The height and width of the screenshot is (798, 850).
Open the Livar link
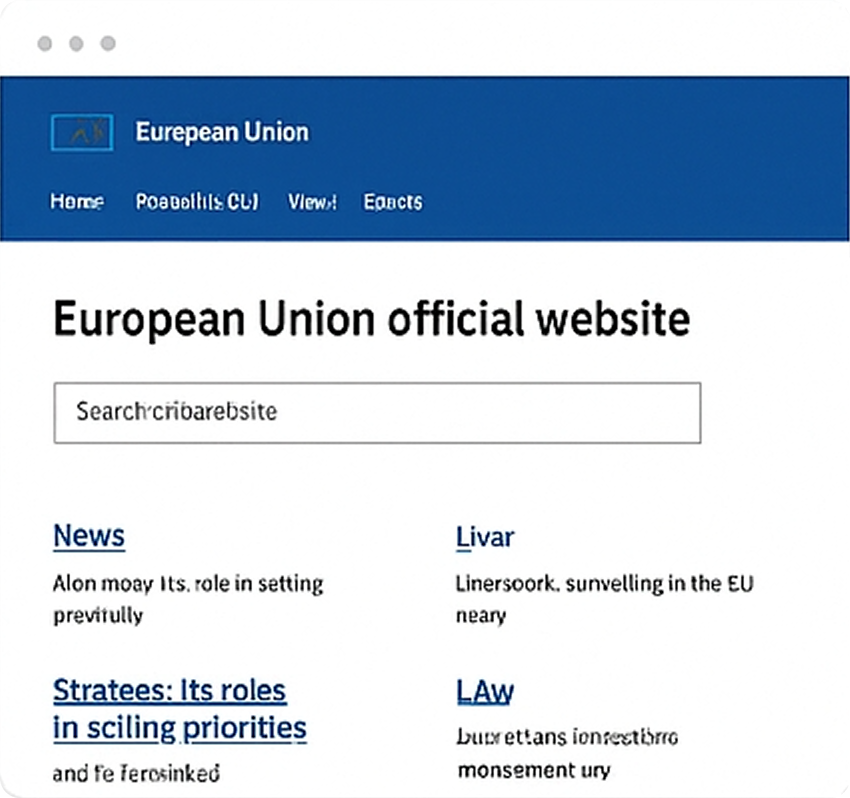pos(484,537)
